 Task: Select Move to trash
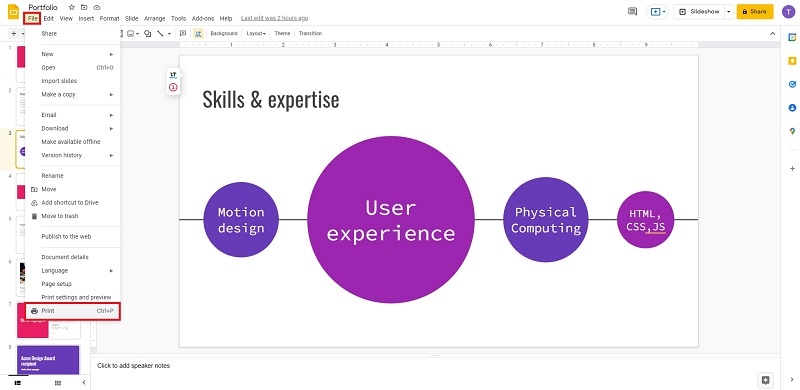click(x=72, y=216)
